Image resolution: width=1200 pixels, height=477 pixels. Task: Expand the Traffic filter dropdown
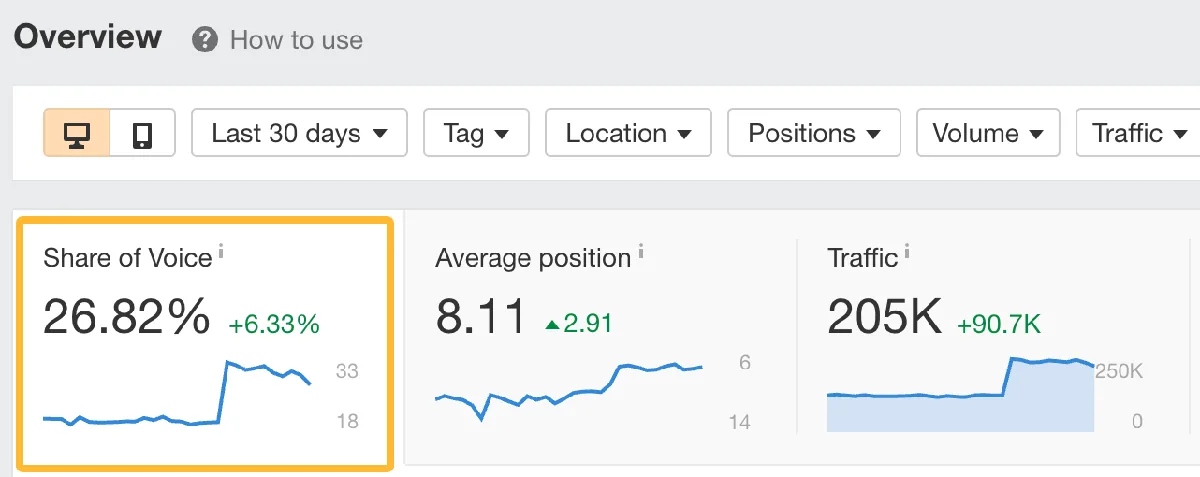(1138, 133)
